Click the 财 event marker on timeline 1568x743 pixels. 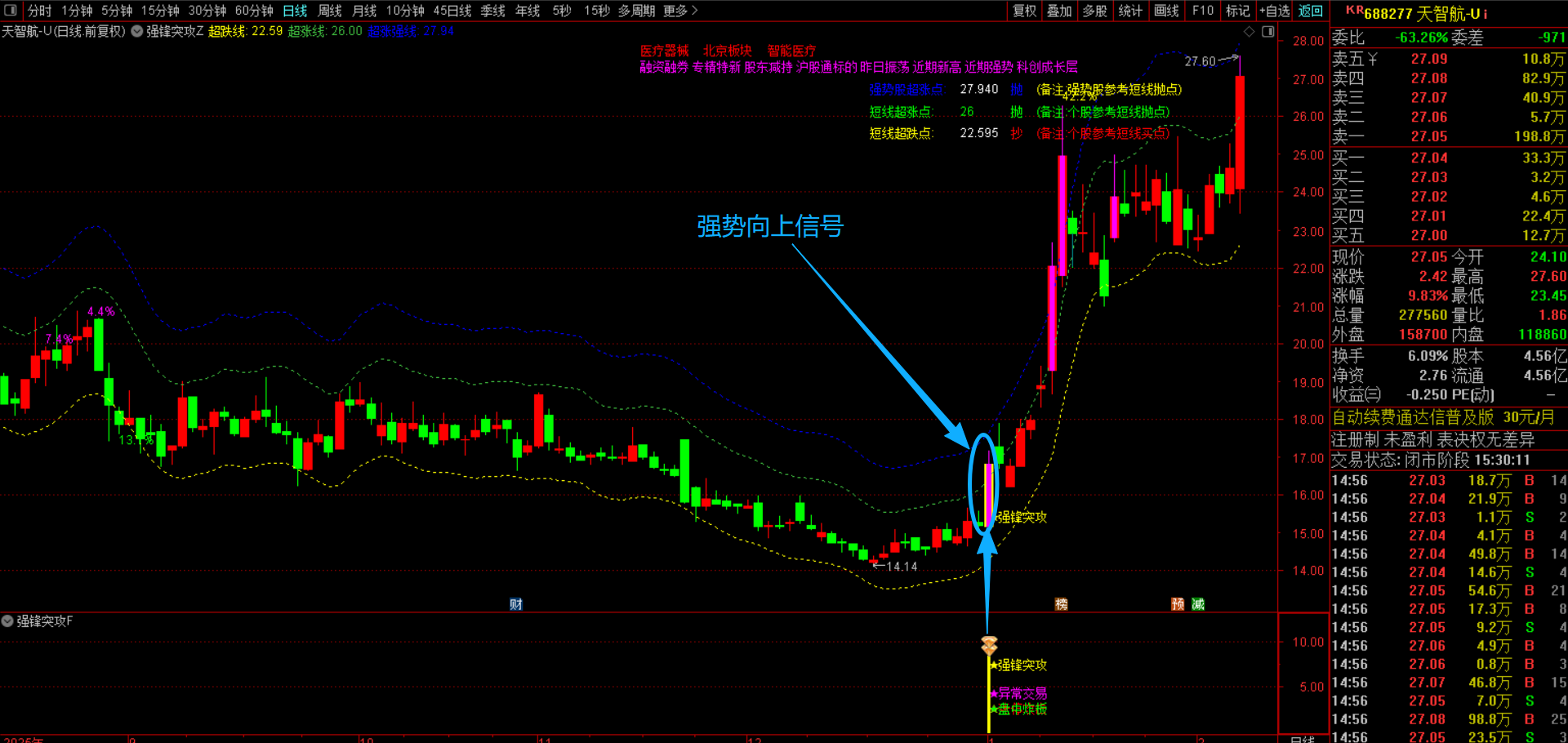coord(516,604)
